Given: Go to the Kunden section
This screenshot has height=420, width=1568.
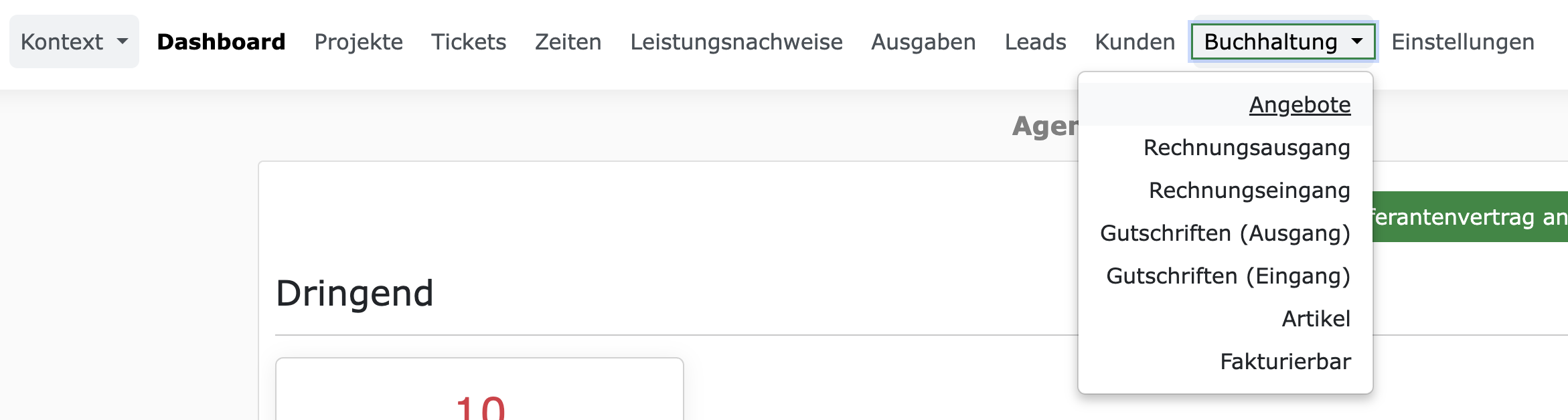Looking at the screenshot, I should click(1134, 41).
